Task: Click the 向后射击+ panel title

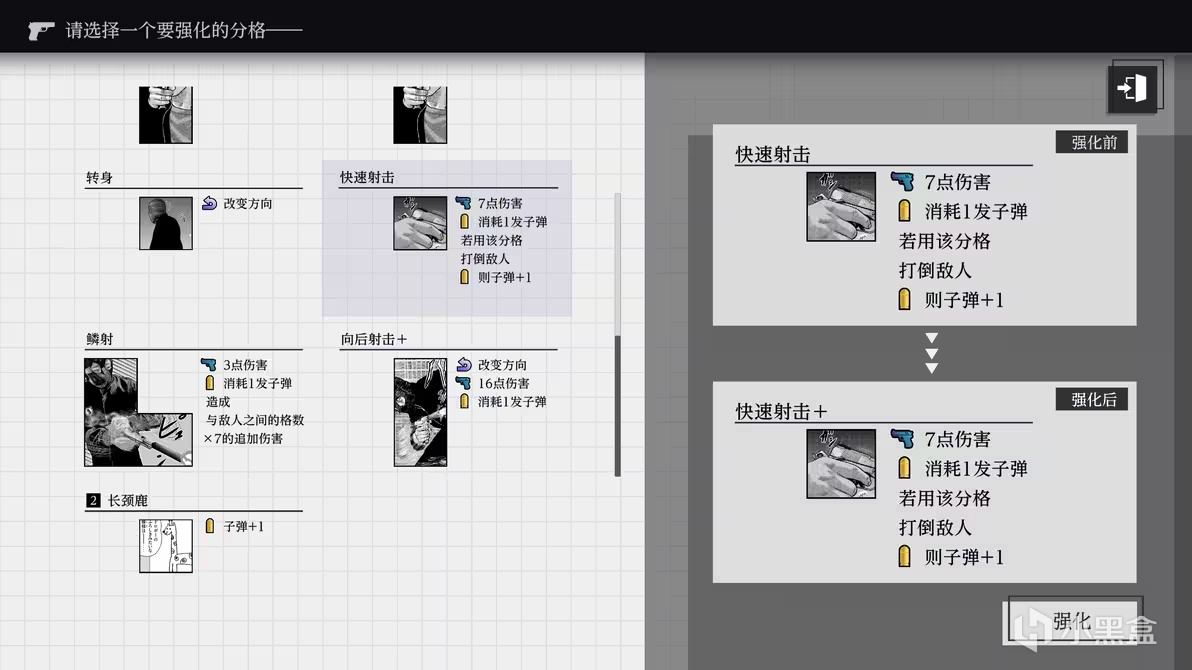Action: tap(373, 339)
